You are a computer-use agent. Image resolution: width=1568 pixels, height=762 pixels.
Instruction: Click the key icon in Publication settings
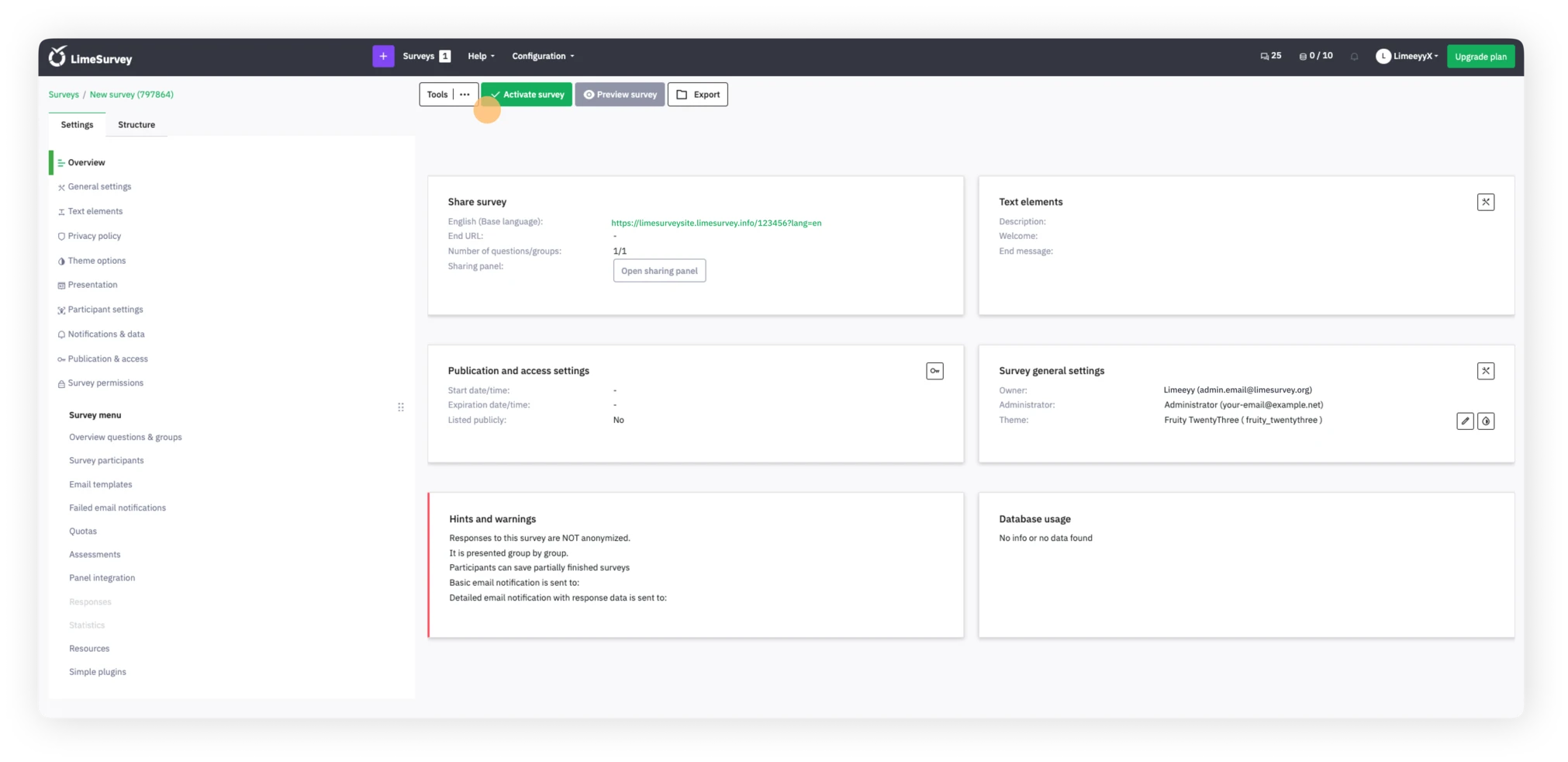click(934, 371)
